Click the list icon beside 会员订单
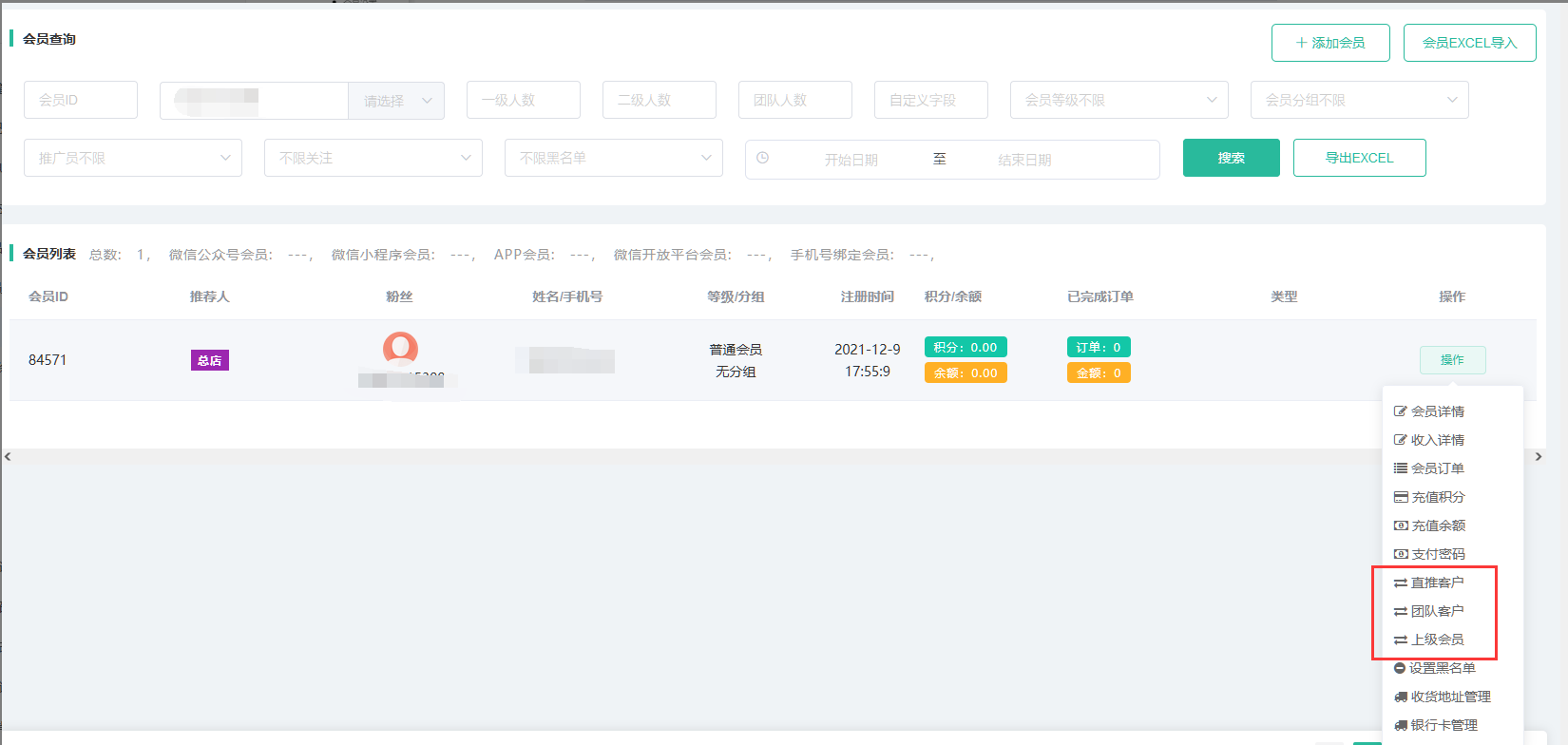The height and width of the screenshot is (745, 1568). pos(1400,468)
